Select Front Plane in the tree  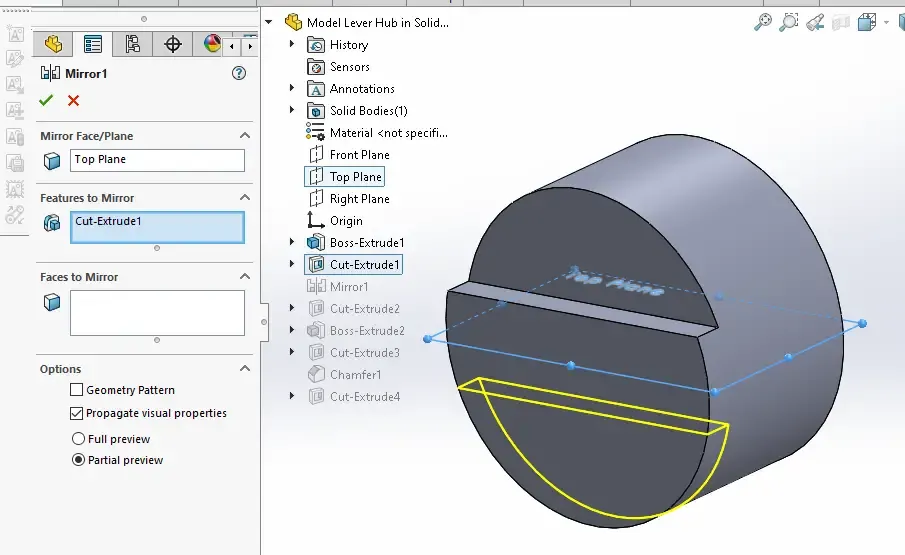coord(360,155)
